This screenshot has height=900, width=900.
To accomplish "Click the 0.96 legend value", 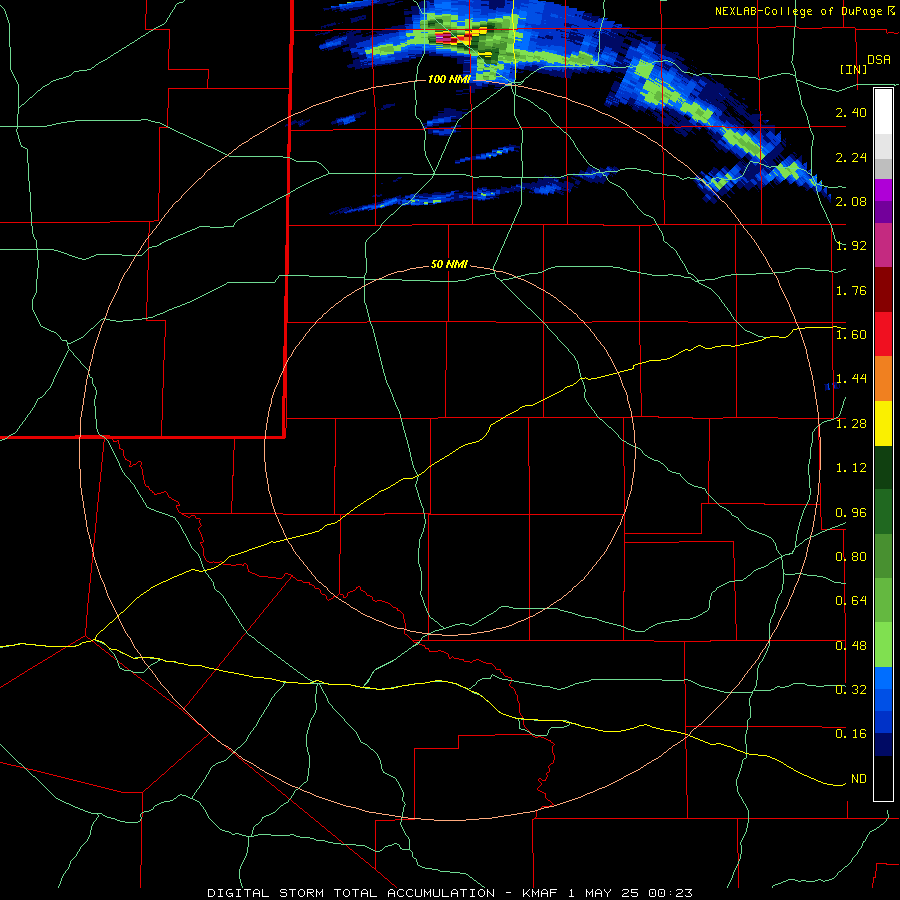I will 851,513.
